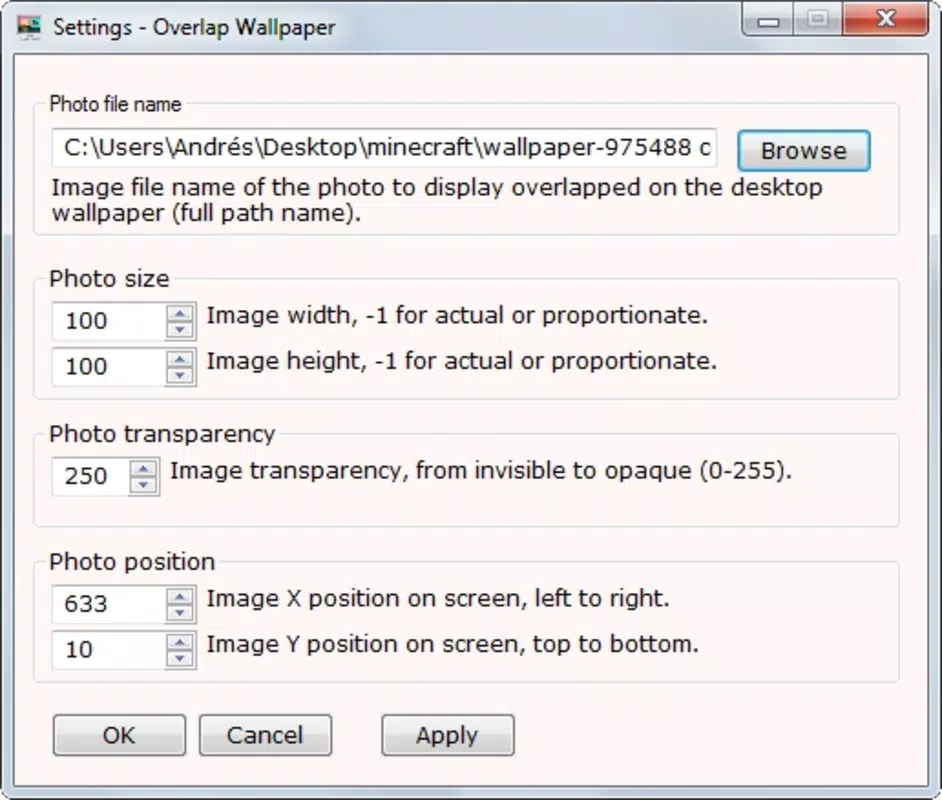This screenshot has width=942, height=800.
Task: Confirm settings with the OK button
Action: pyautogui.click(x=120, y=735)
